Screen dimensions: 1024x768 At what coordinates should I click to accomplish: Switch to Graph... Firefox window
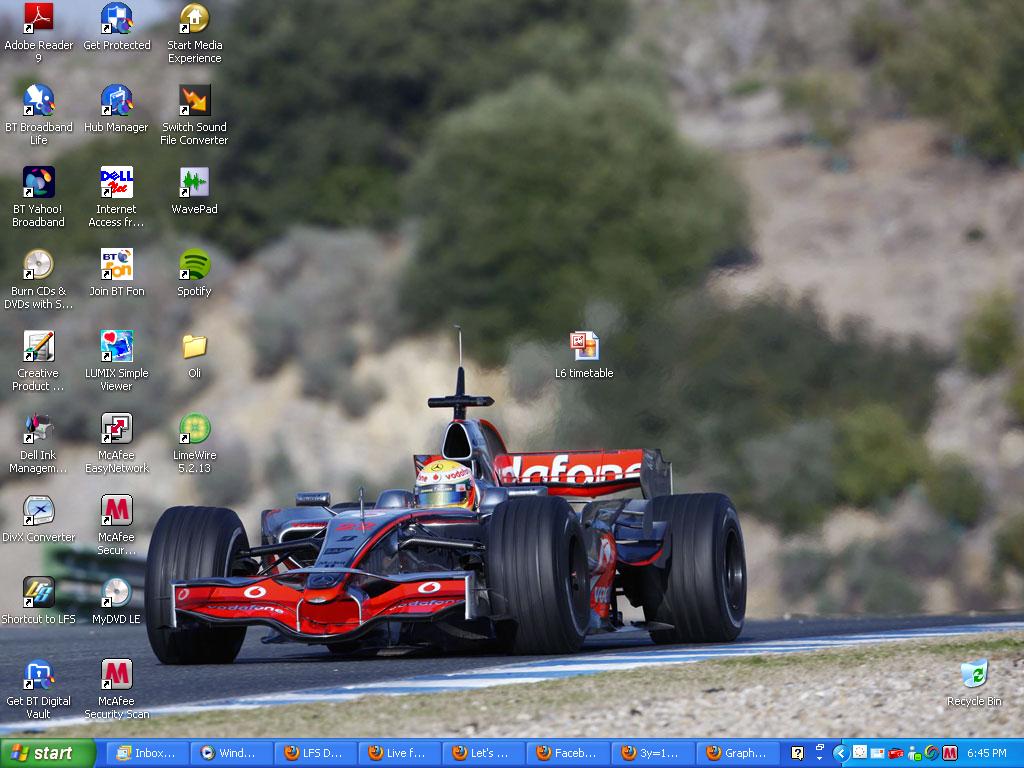pos(737,753)
